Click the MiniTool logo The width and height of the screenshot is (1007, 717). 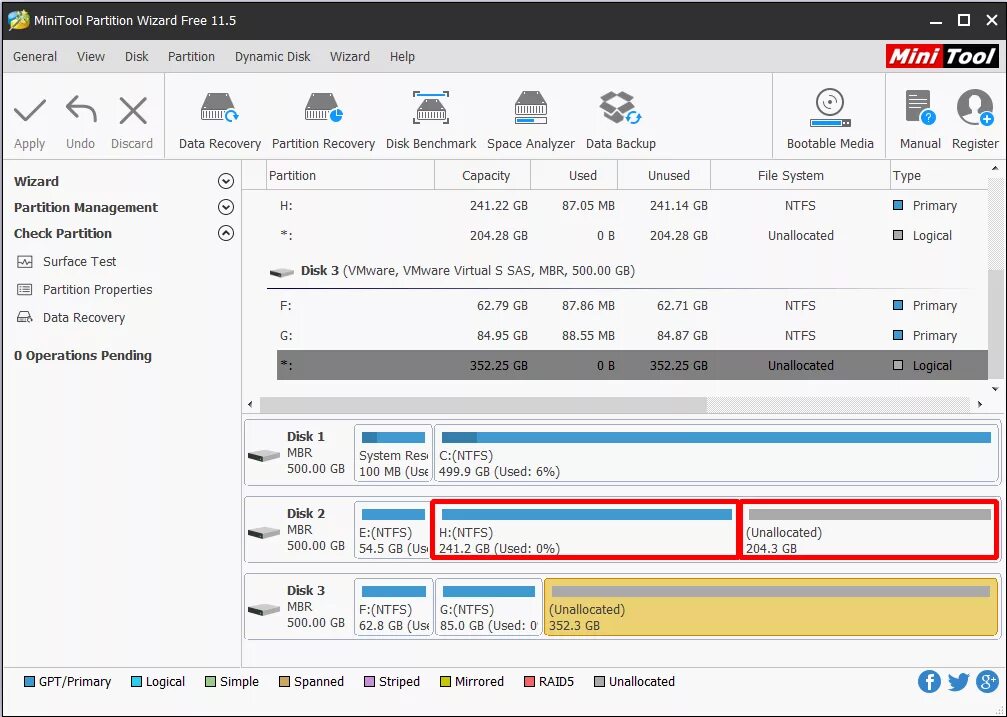[941, 57]
